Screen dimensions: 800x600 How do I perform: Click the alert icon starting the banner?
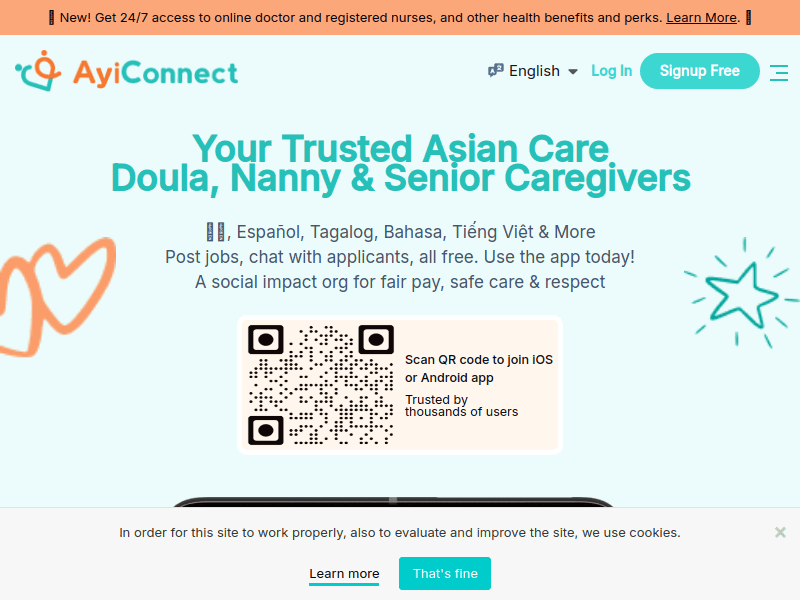[52, 18]
